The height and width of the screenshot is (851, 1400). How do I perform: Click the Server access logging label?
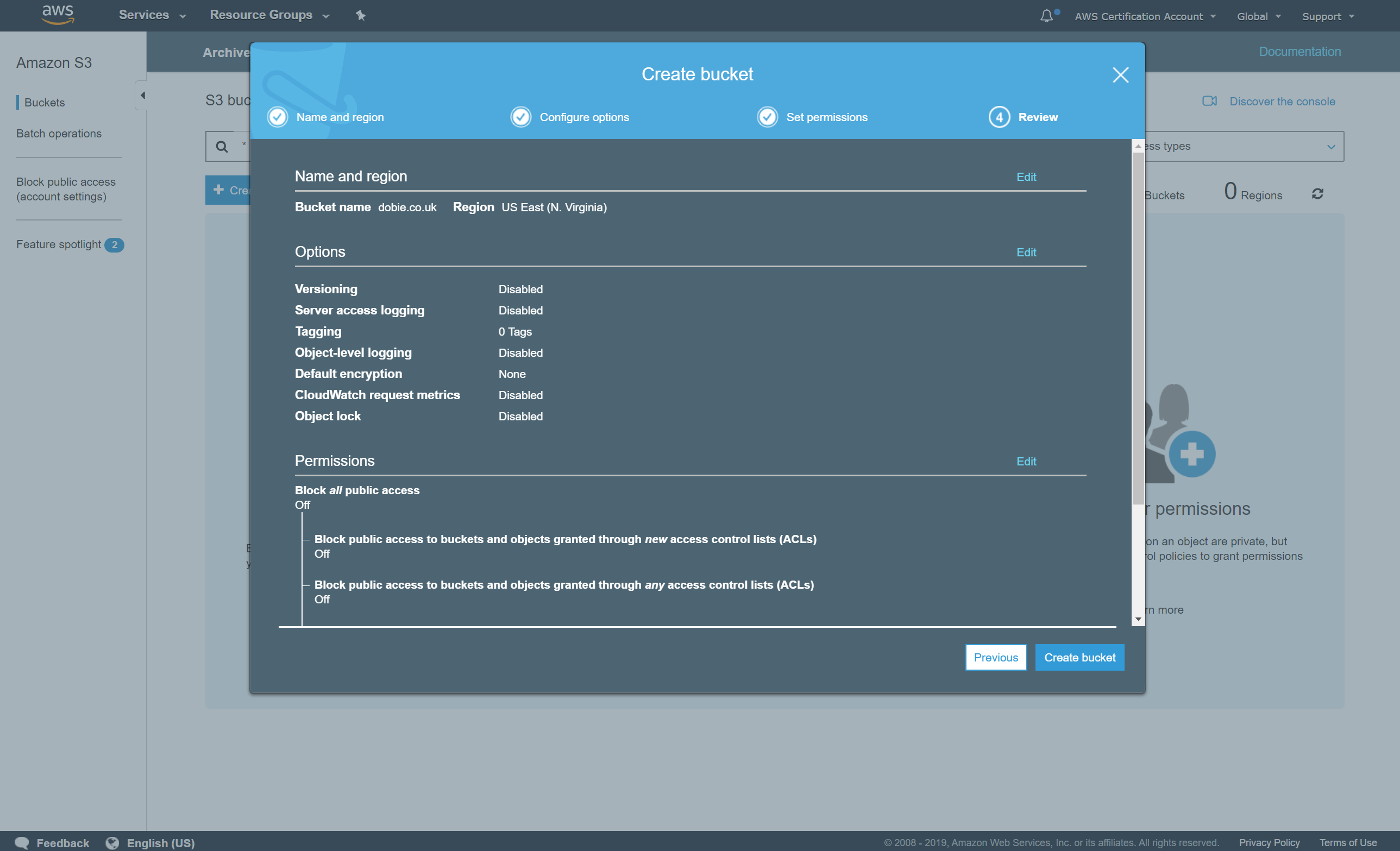pyautogui.click(x=360, y=310)
